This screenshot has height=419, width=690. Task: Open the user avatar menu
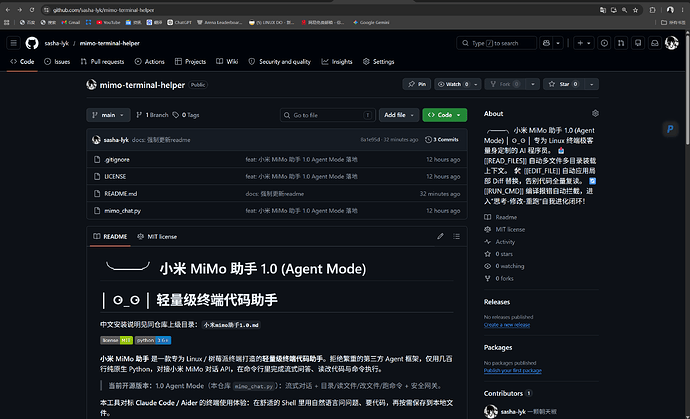pyautogui.click(x=672, y=43)
